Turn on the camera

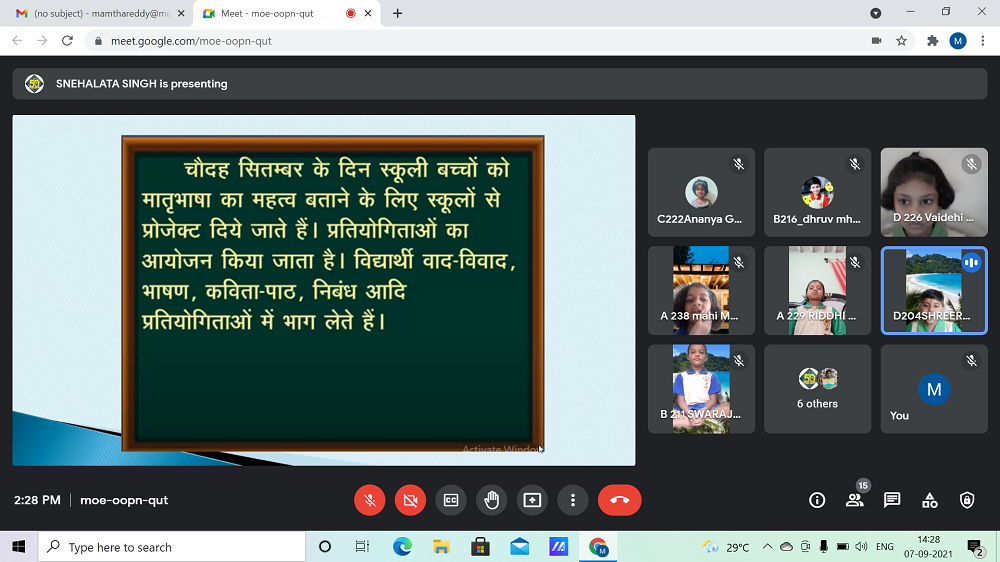coord(410,500)
